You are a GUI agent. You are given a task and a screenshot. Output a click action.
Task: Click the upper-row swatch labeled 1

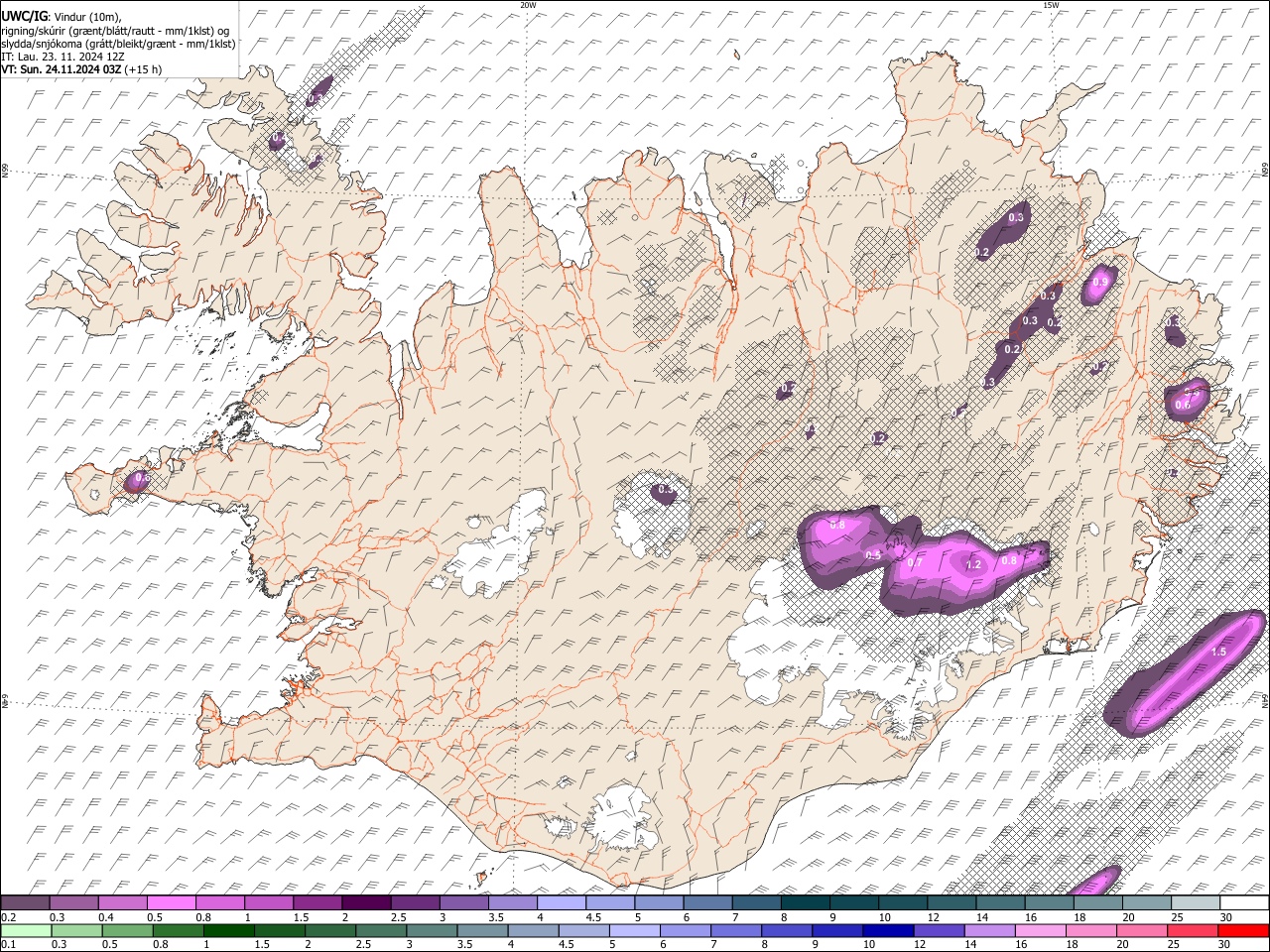click(x=268, y=903)
